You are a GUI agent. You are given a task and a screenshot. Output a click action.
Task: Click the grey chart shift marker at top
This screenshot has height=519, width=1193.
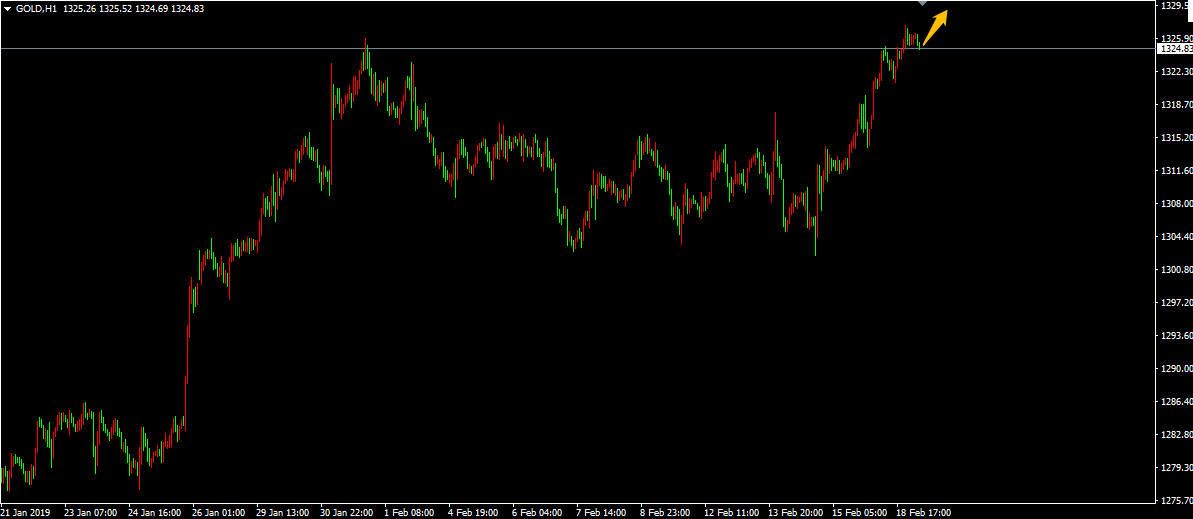922,3
